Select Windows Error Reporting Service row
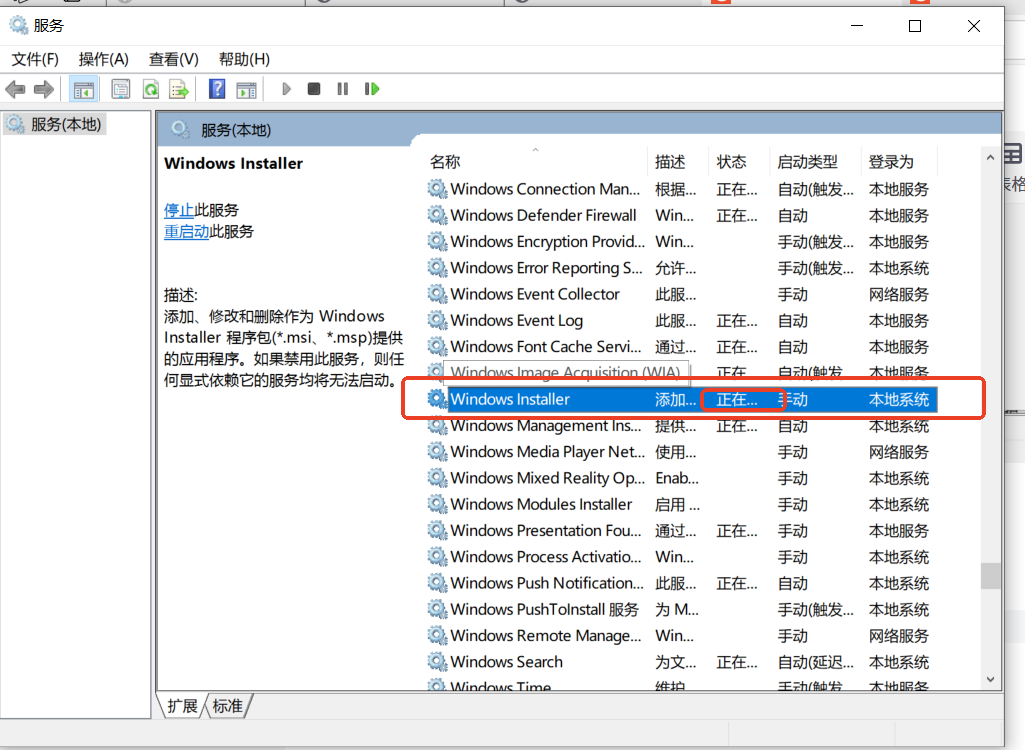The width and height of the screenshot is (1025, 750). tap(682, 267)
